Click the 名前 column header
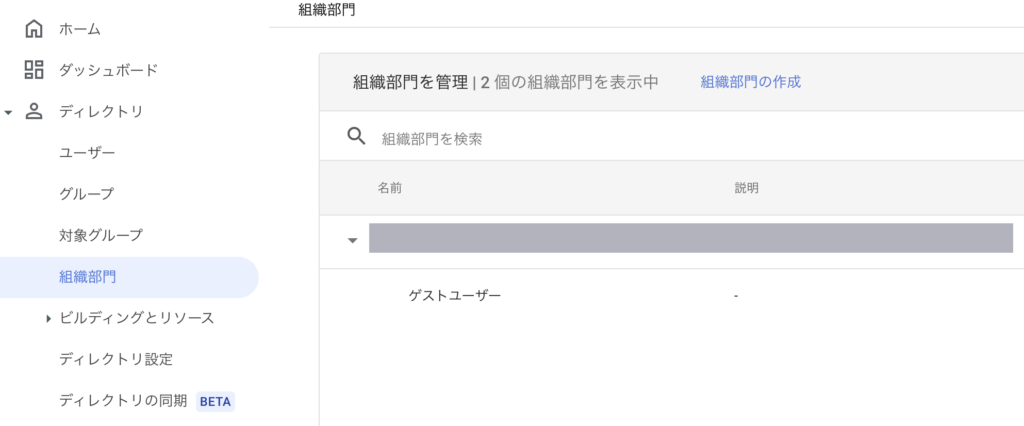1024x426 pixels. (x=390, y=188)
